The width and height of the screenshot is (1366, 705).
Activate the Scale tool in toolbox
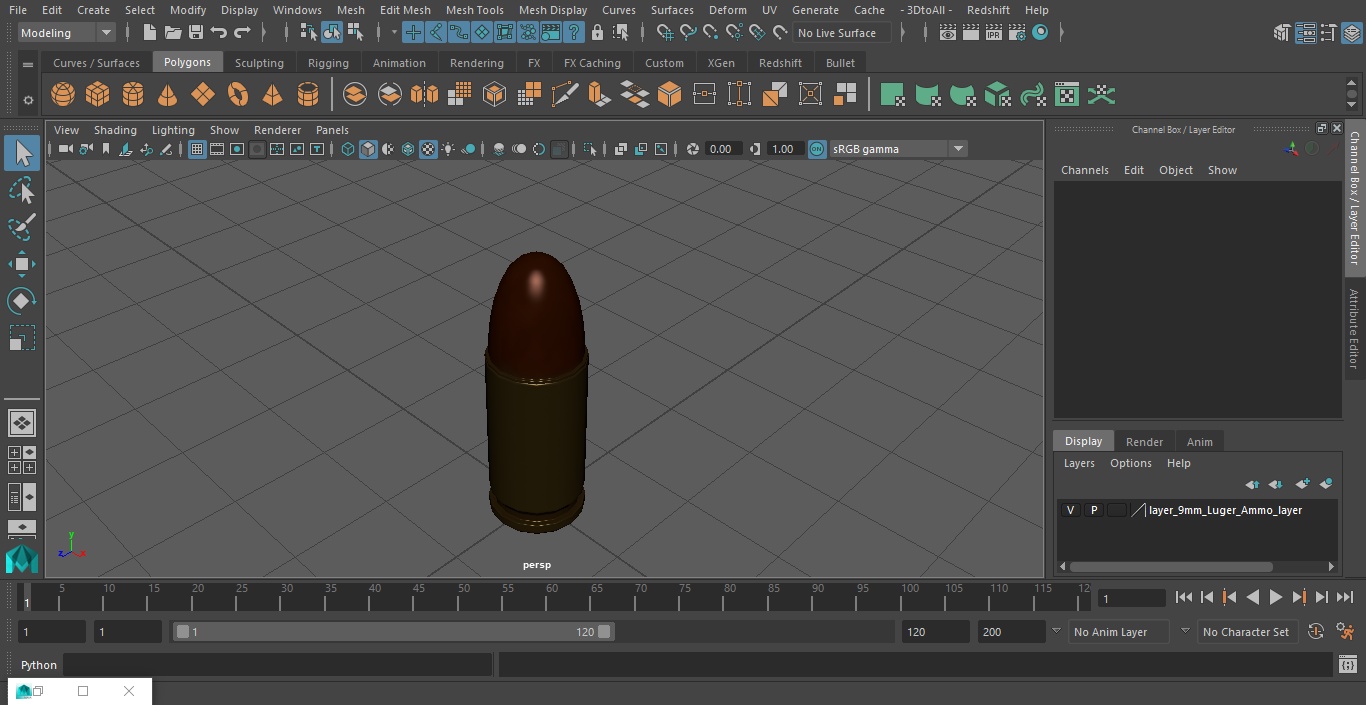[x=22, y=338]
